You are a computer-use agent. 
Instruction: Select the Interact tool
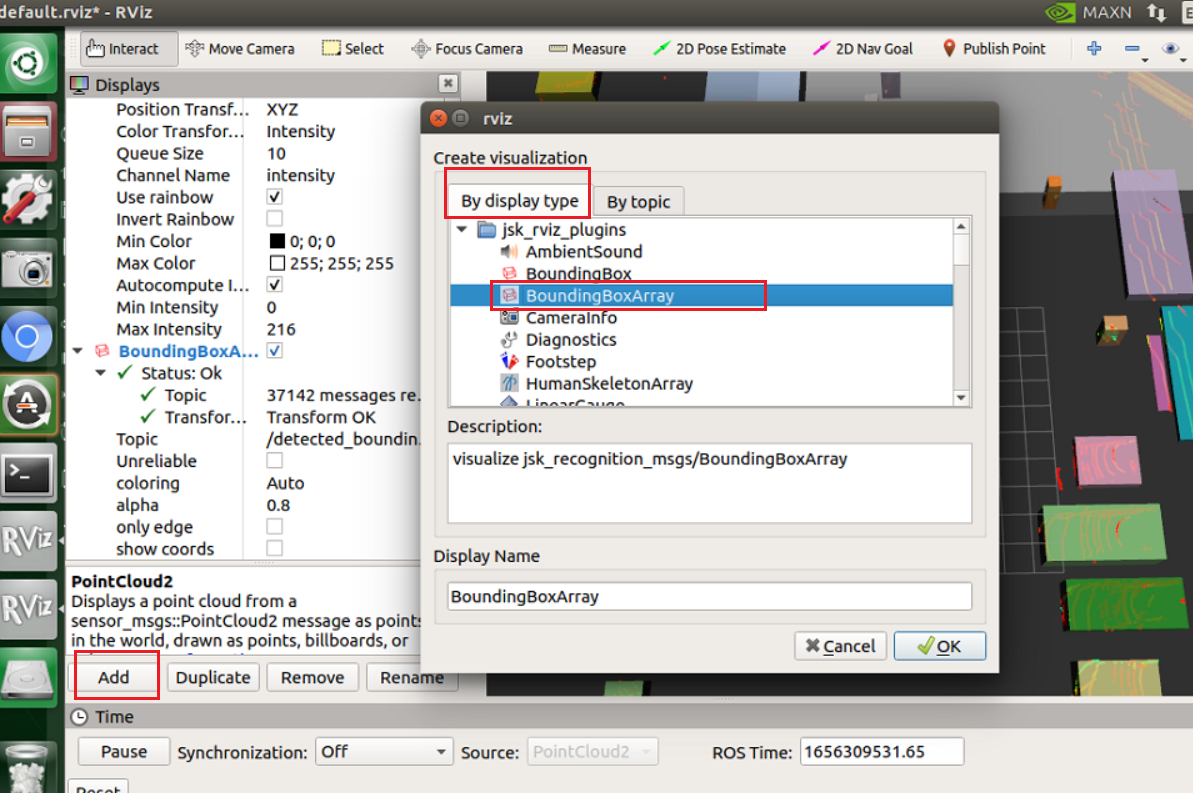pos(127,47)
